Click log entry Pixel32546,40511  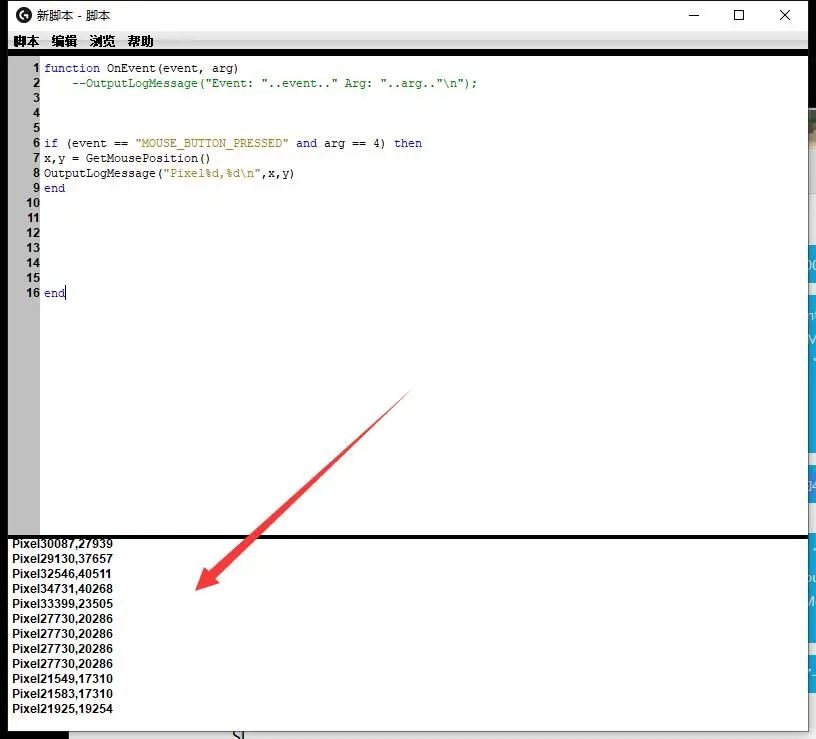point(61,574)
